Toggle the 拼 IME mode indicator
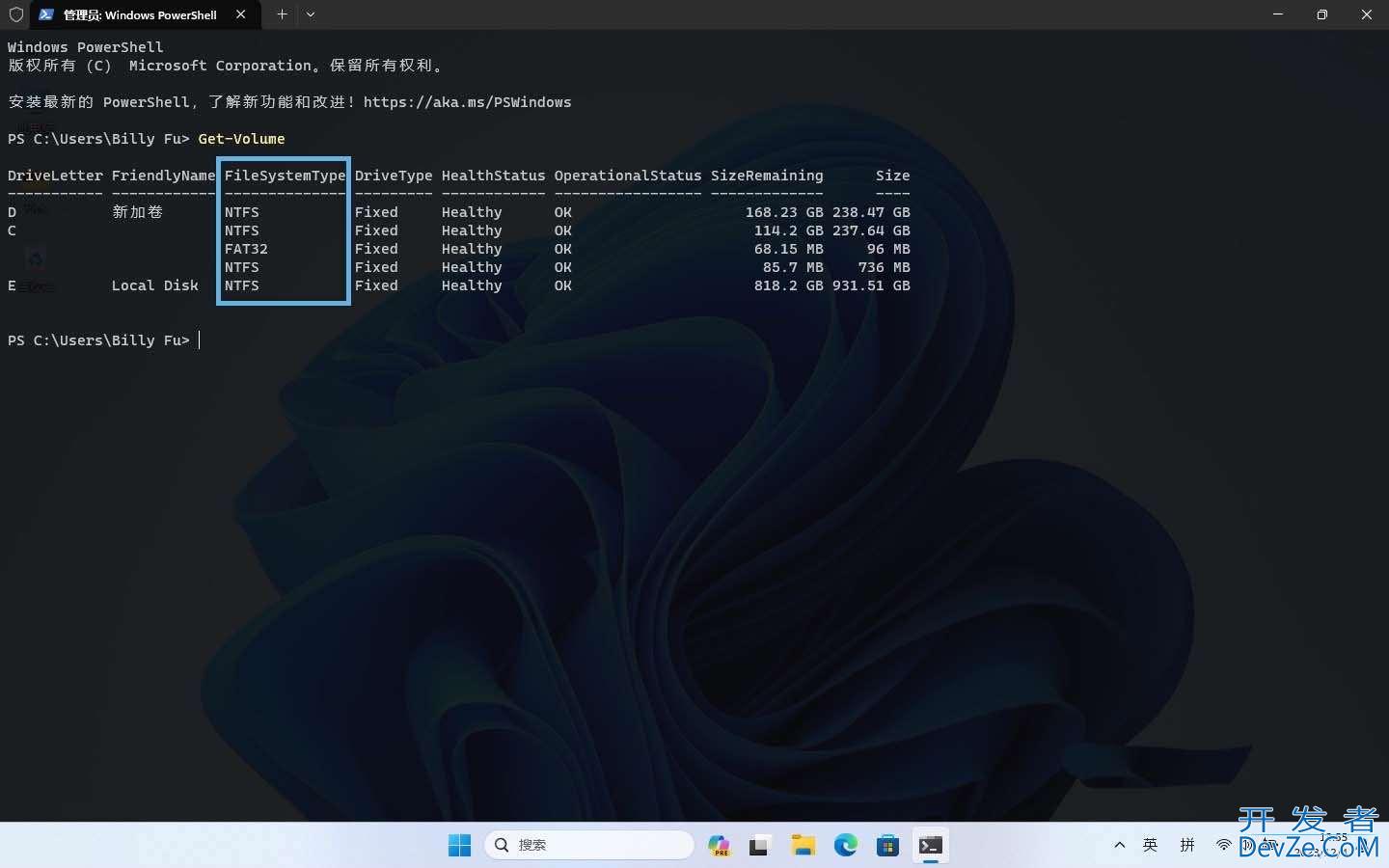Screen dimensions: 1389x868 pyautogui.click(x=1187, y=845)
